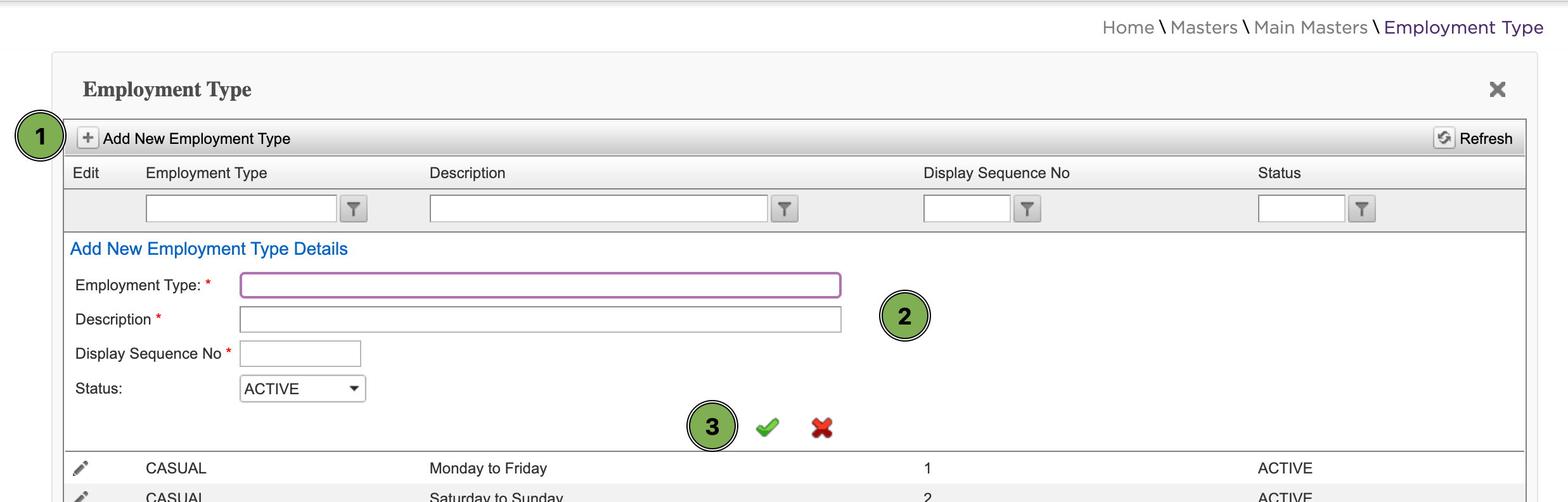Image resolution: width=1568 pixels, height=502 pixels.
Task: Go to the Masters breadcrumb
Action: click(x=1203, y=28)
